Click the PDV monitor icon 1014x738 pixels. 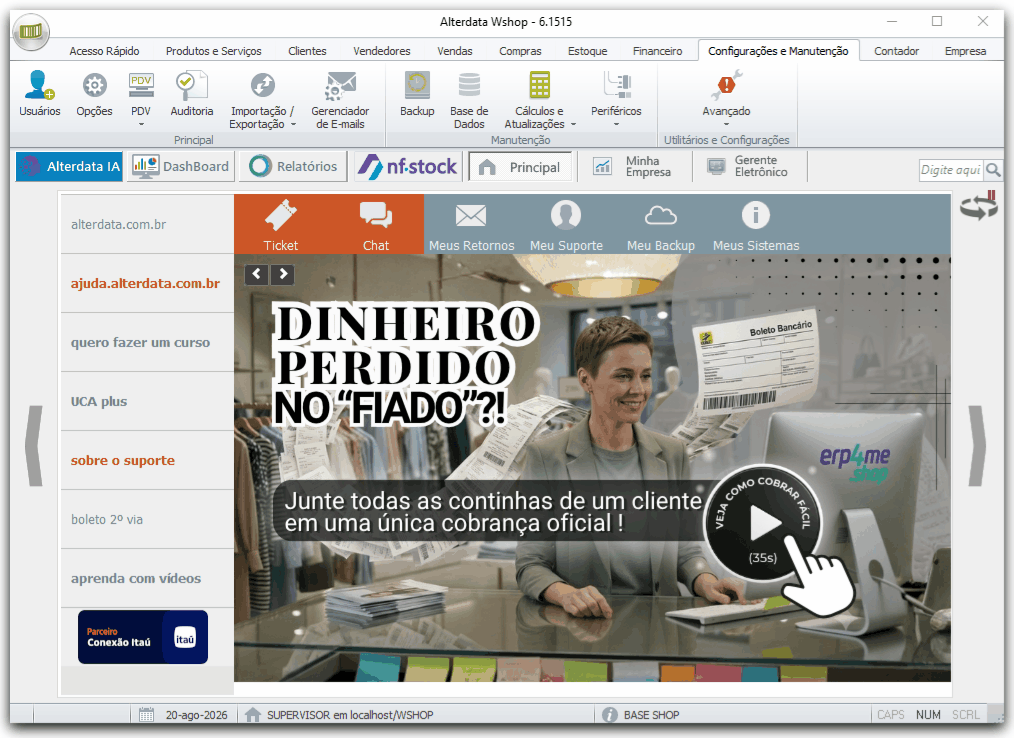pos(140,85)
